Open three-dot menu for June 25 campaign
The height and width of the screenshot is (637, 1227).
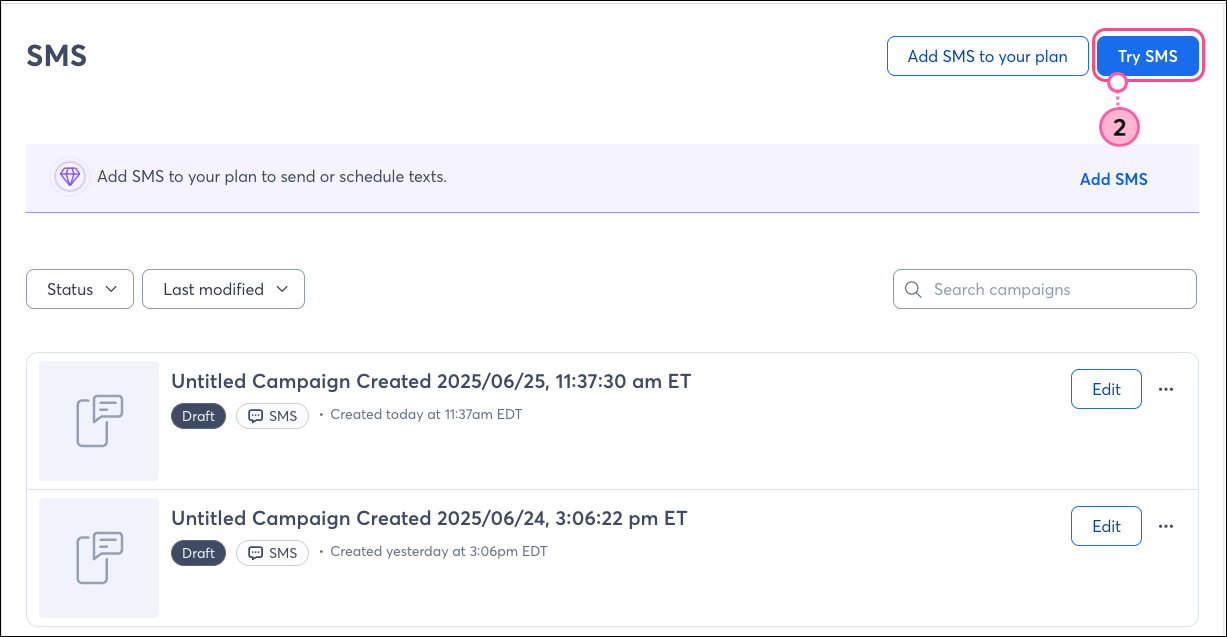[1165, 389]
